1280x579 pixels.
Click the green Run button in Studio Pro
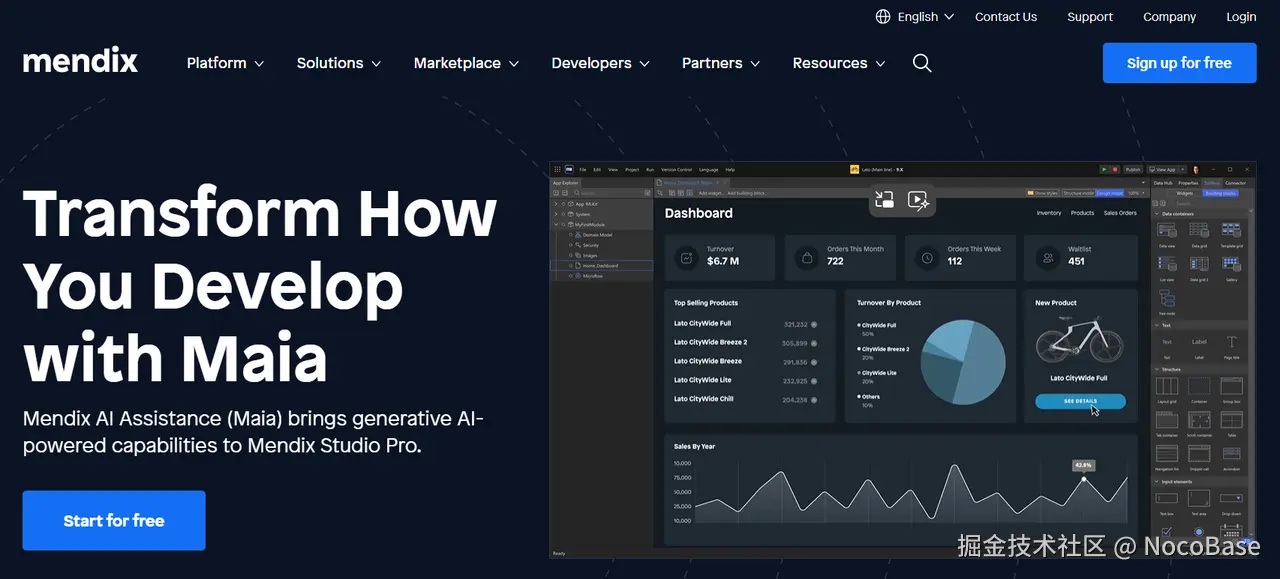[x=1104, y=169]
